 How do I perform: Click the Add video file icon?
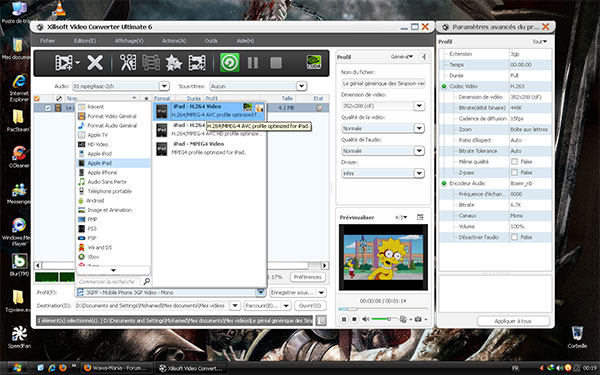pyautogui.click(x=64, y=62)
